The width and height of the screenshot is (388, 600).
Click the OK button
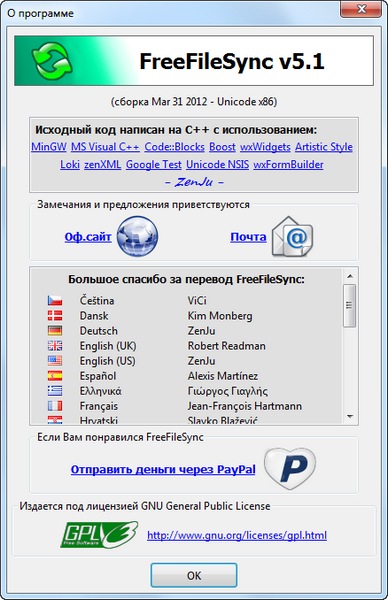coord(194,575)
